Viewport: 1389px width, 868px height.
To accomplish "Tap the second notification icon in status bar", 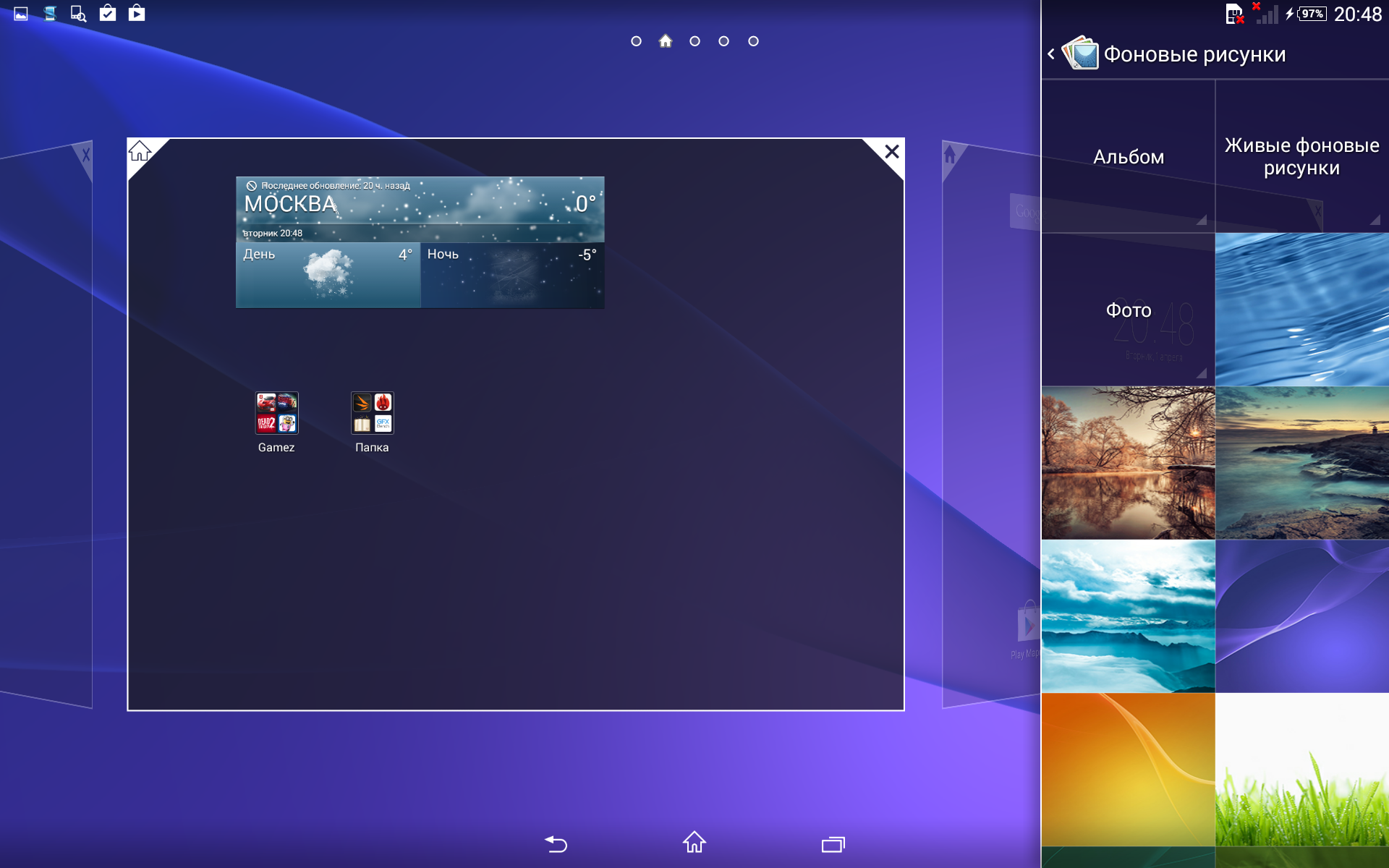I will (50, 14).
